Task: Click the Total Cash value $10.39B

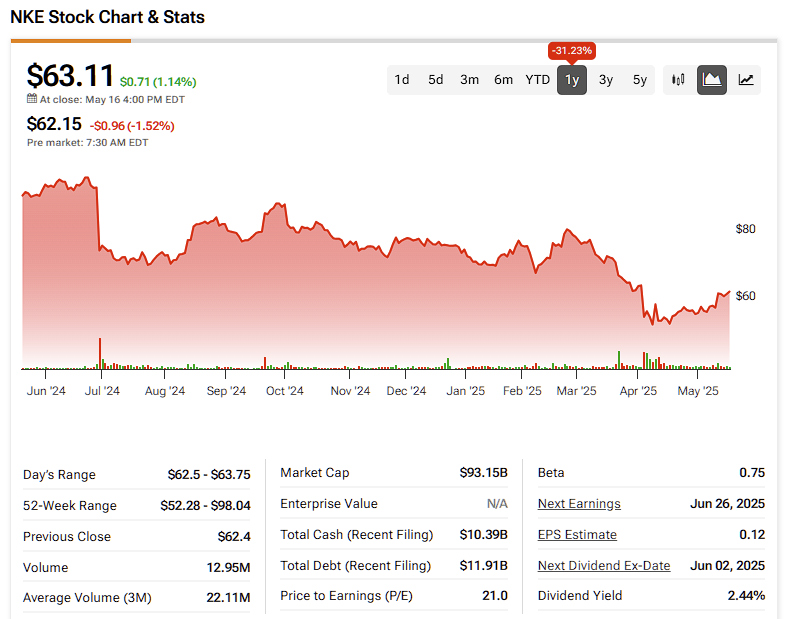Action: pyautogui.click(x=483, y=535)
